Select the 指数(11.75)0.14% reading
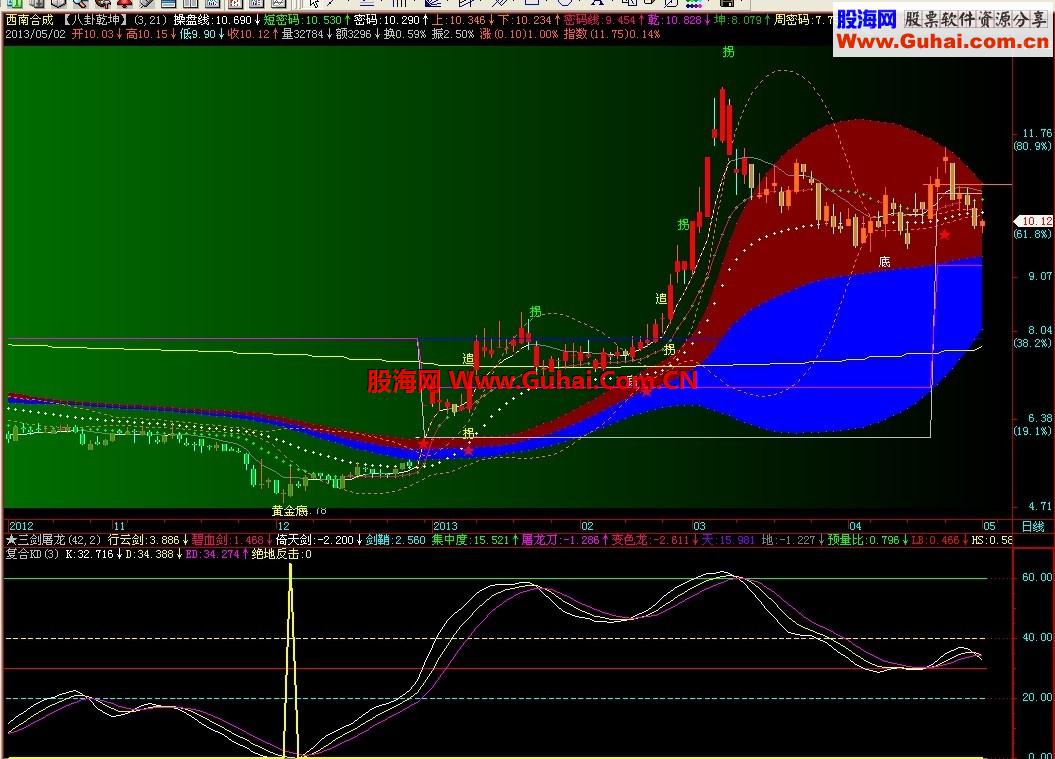 [x=612, y=34]
